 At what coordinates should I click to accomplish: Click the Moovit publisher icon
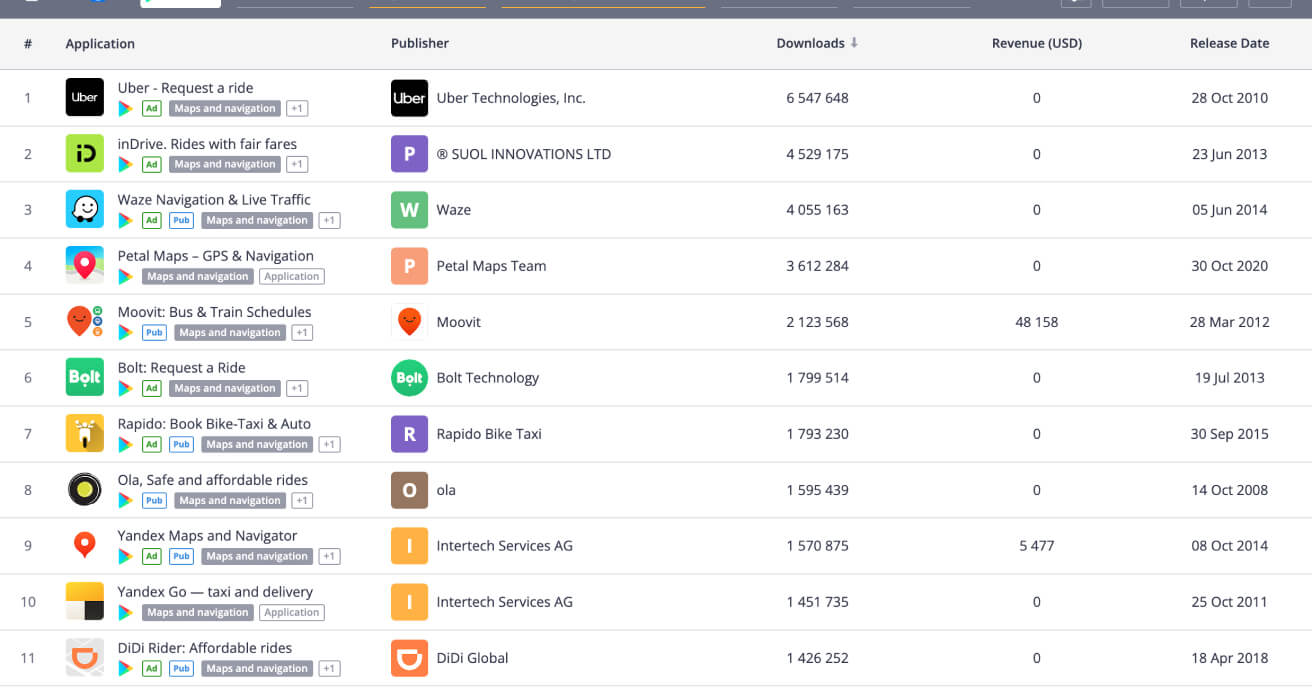tap(409, 322)
